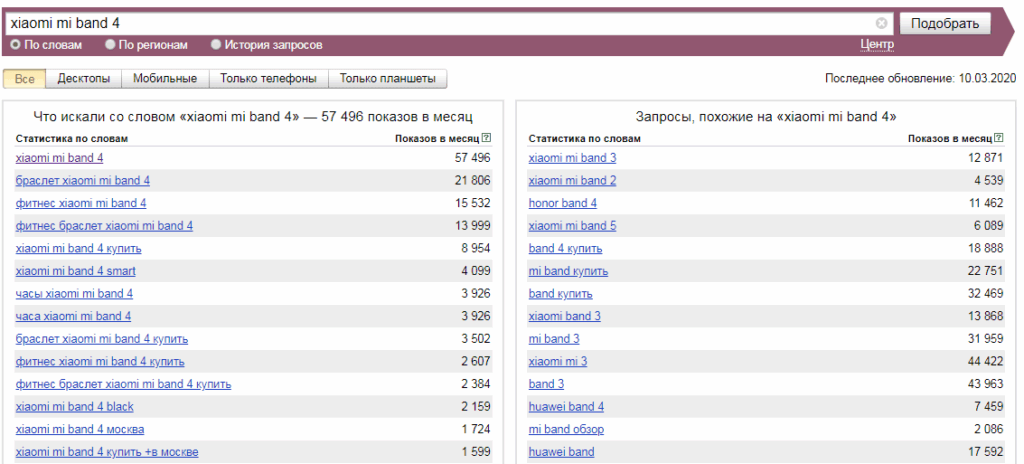
Task: Select the 'По словам' radio button
Action: coord(15,45)
